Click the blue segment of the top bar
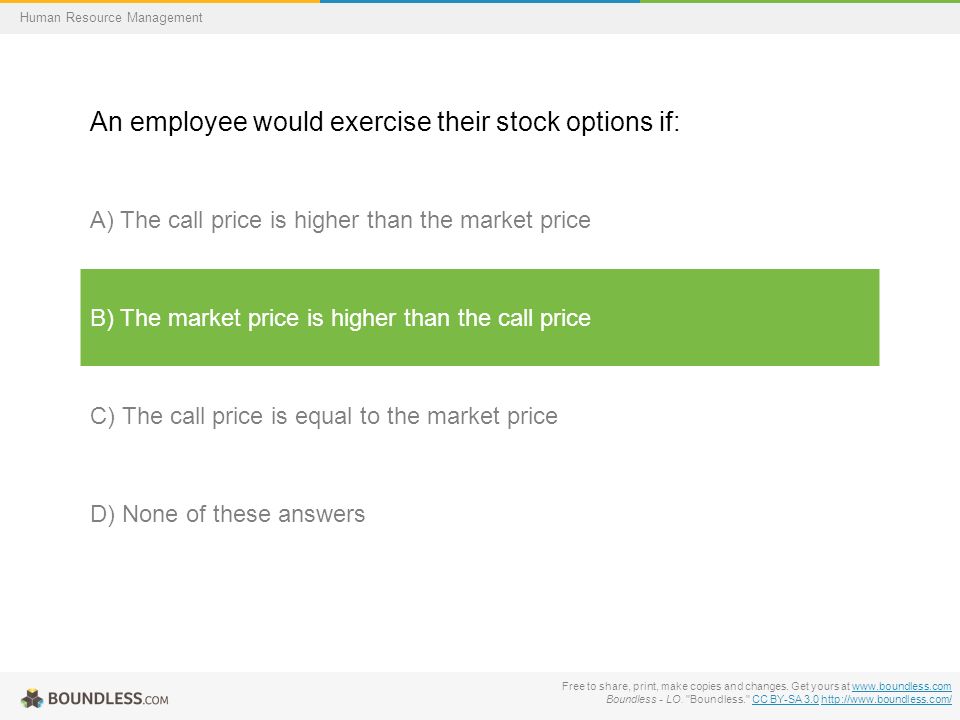 480,1
